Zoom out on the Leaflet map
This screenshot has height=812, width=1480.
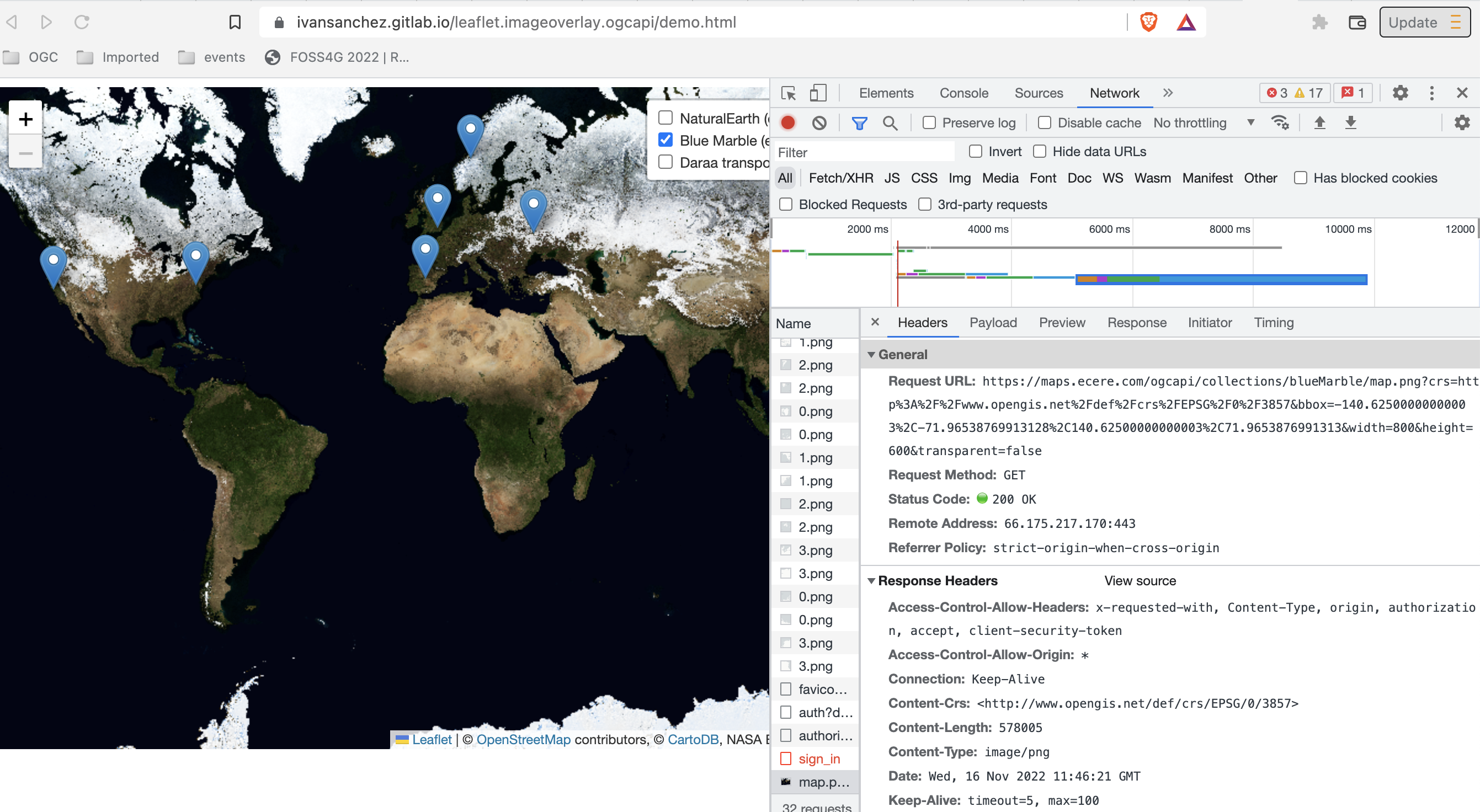25,153
